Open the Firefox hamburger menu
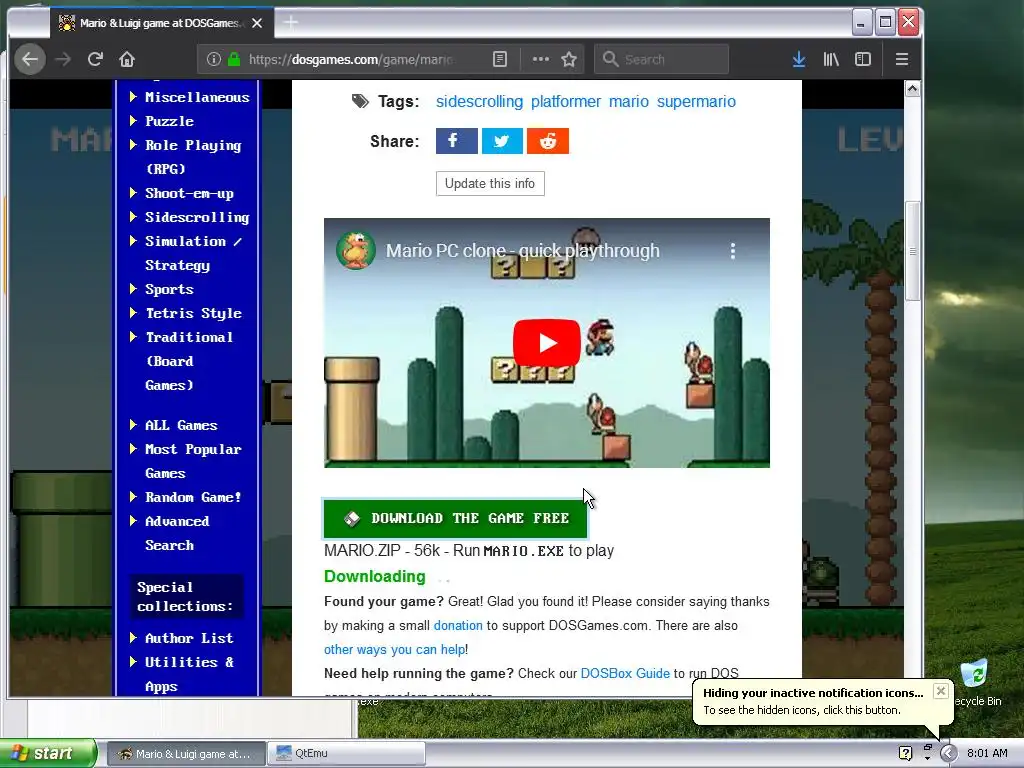This screenshot has width=1024, height=768. pyautogui.click(x=902, y=59)
